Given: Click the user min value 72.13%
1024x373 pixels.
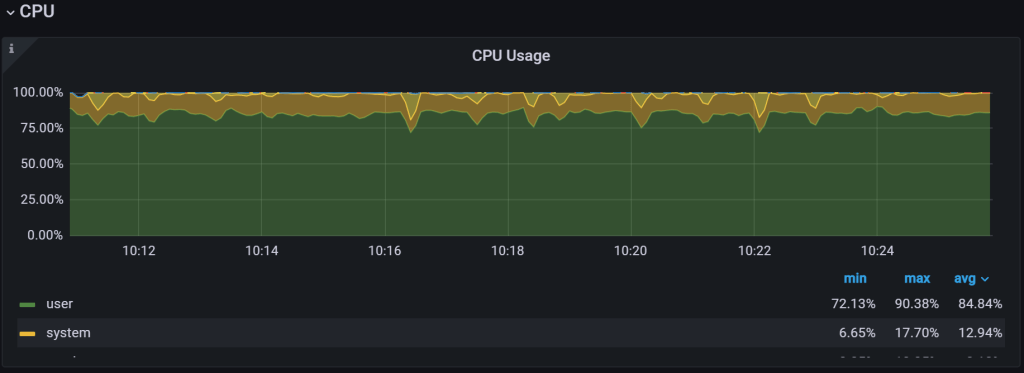Looking at the screenshot, I should coord(854,304).
